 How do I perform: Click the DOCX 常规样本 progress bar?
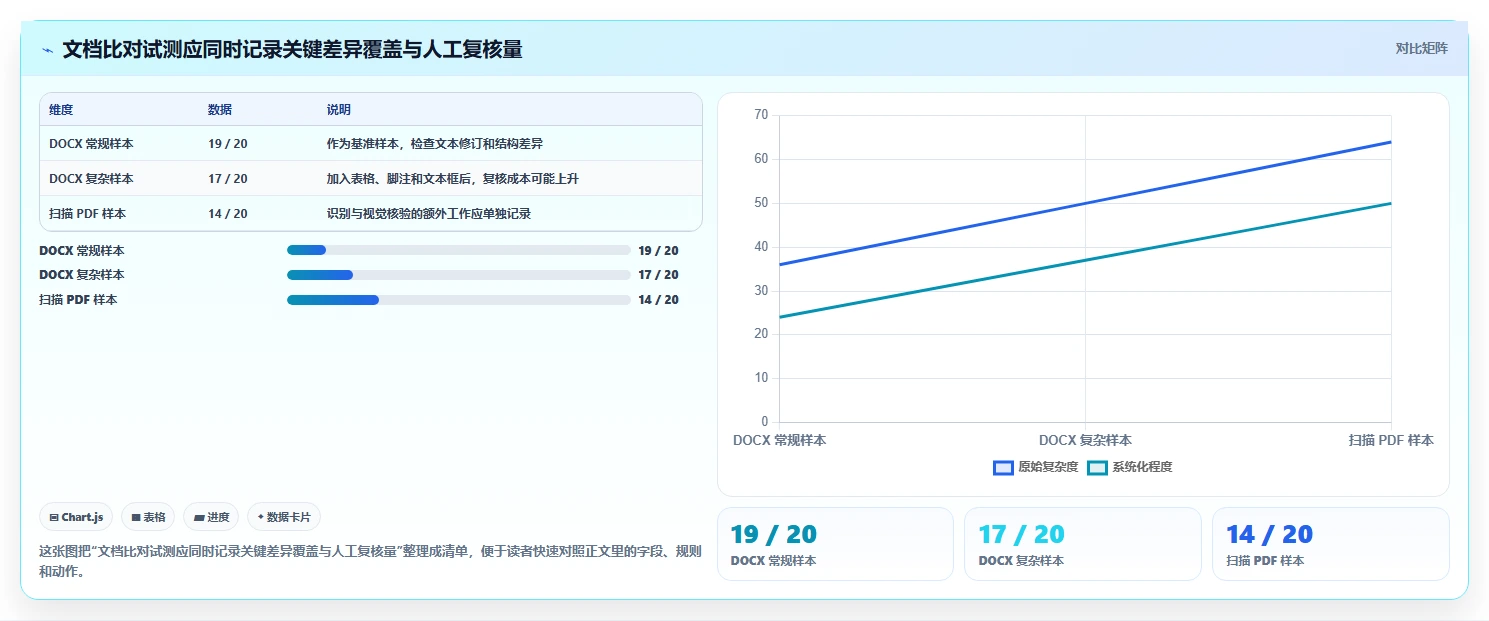[459, 250]
